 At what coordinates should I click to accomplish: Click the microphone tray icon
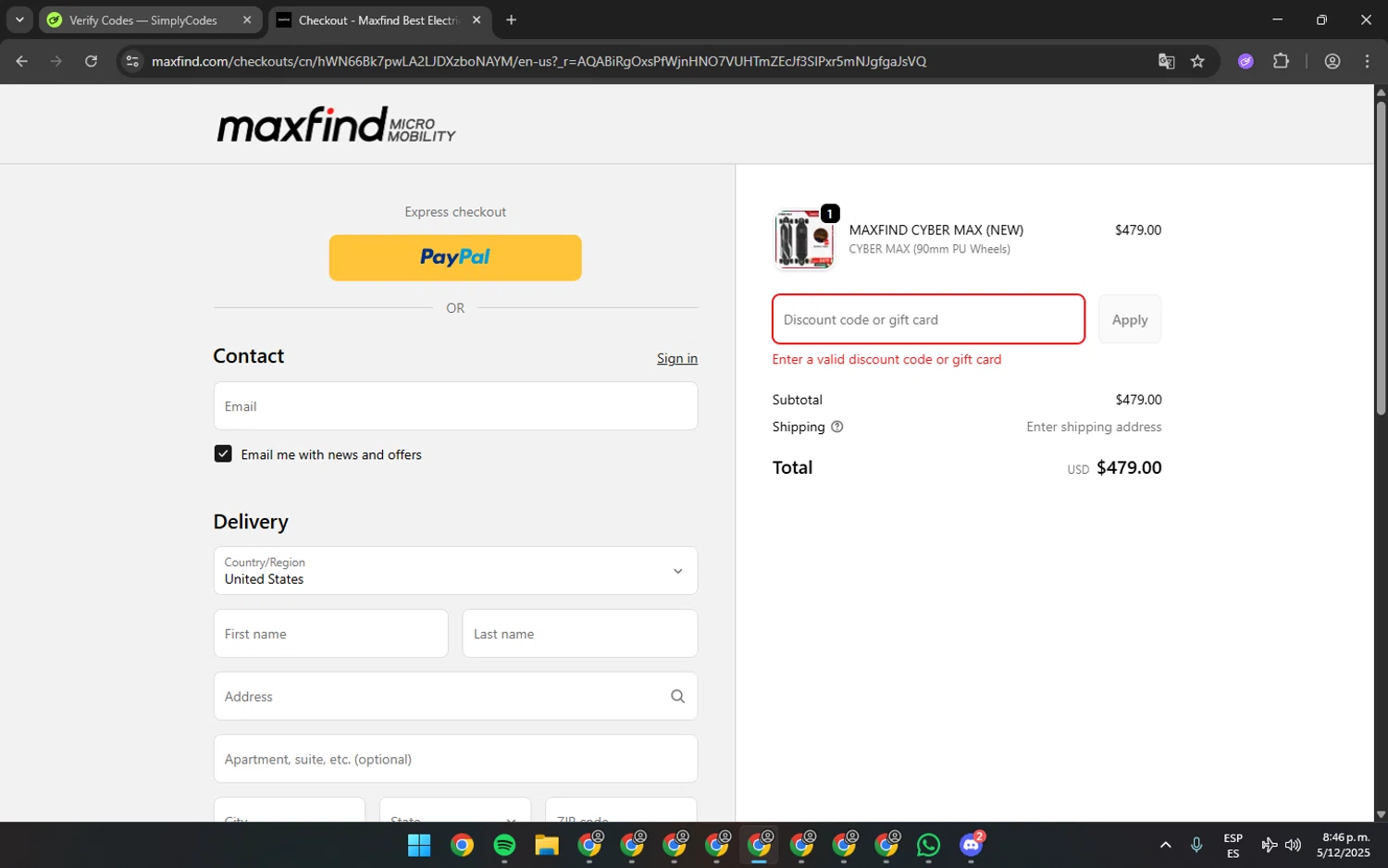tap(1196, 845)
